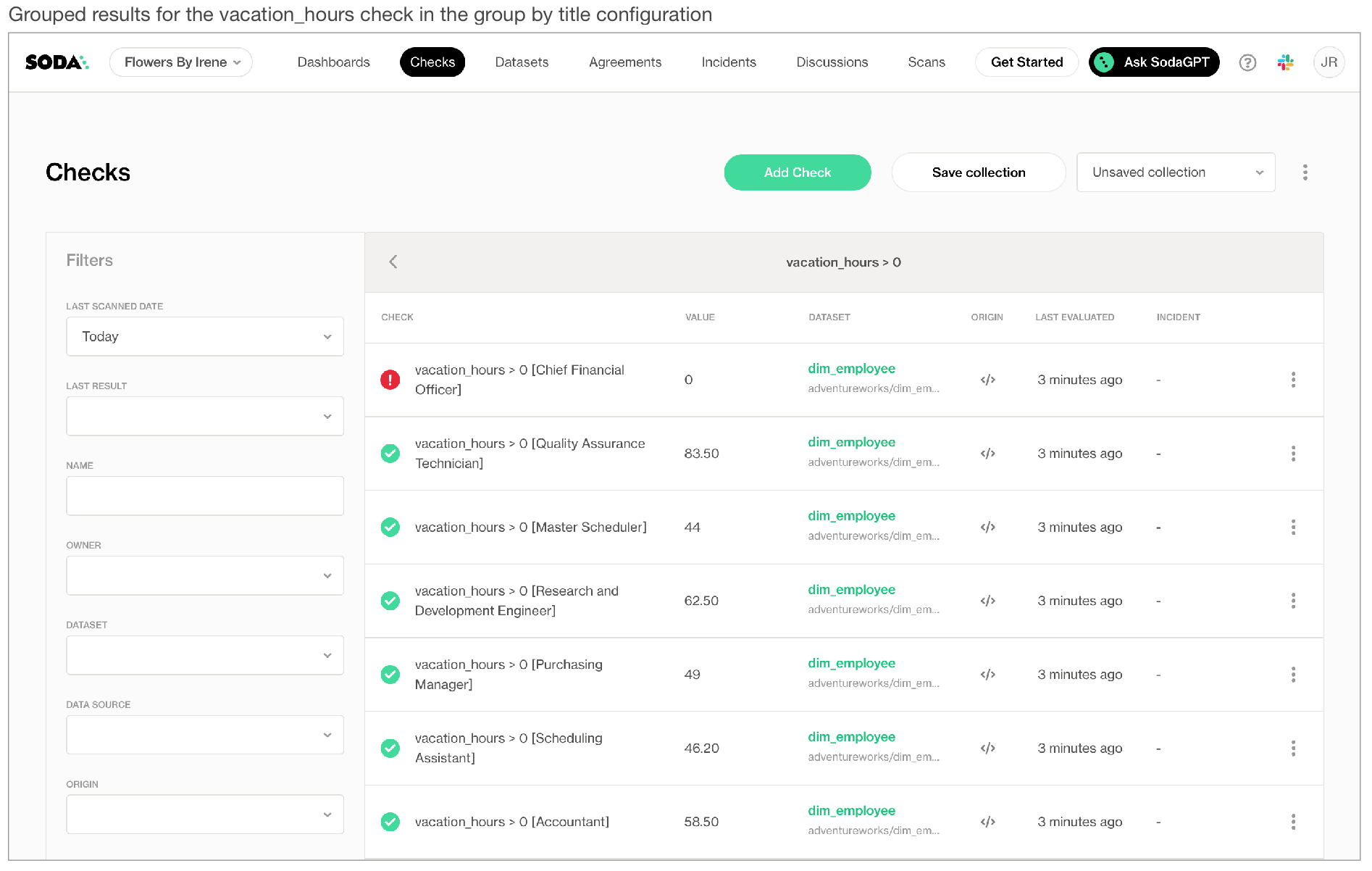Viewport: 1372px width, 871px height.
Task: Open the Slack integration icon
Action: point(1286,62)
